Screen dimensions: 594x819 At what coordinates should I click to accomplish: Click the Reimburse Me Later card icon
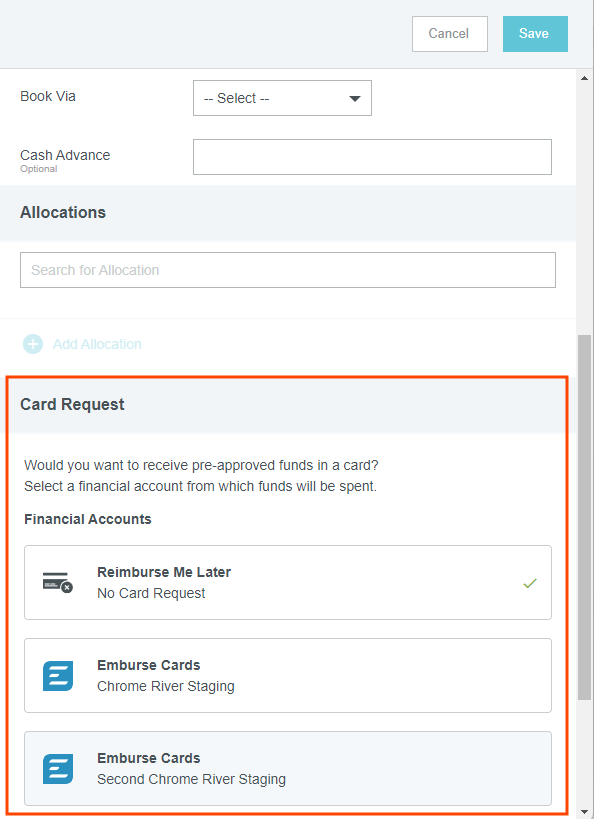tap(57, 582)
